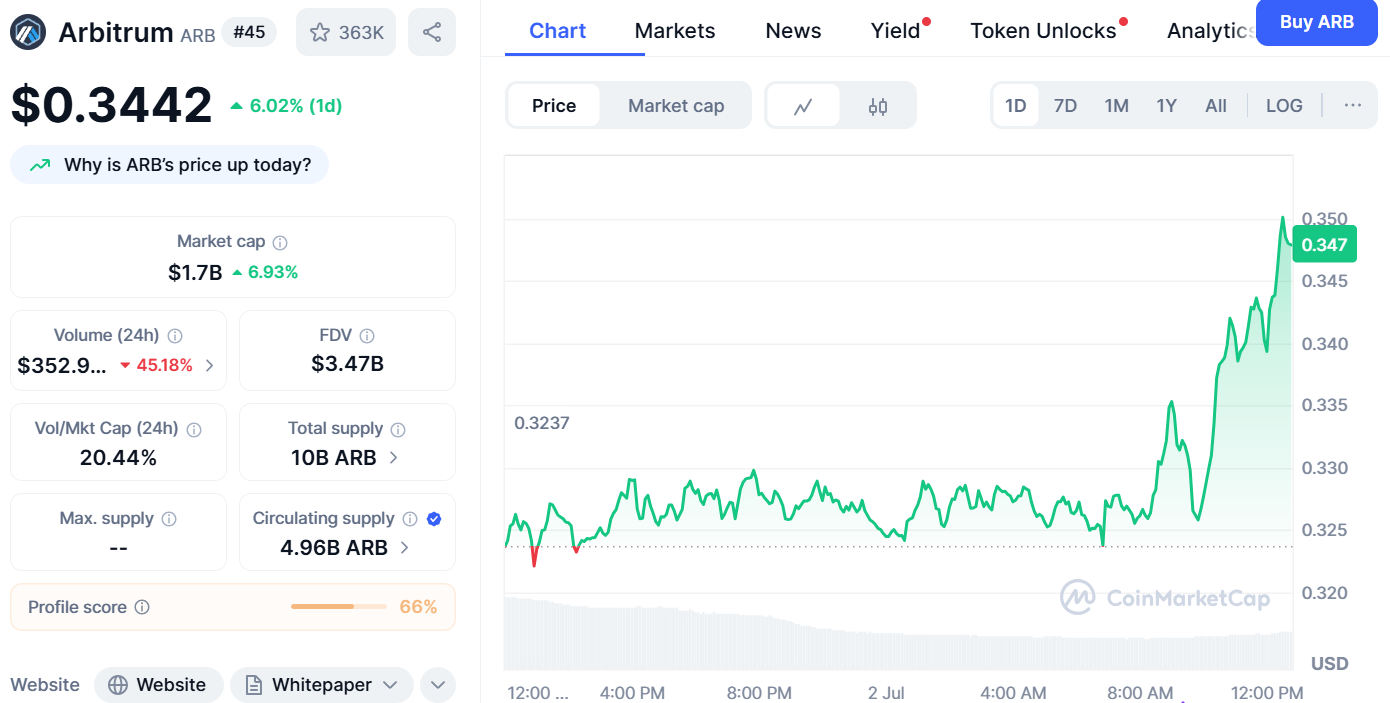Open the share icon button

432,32
